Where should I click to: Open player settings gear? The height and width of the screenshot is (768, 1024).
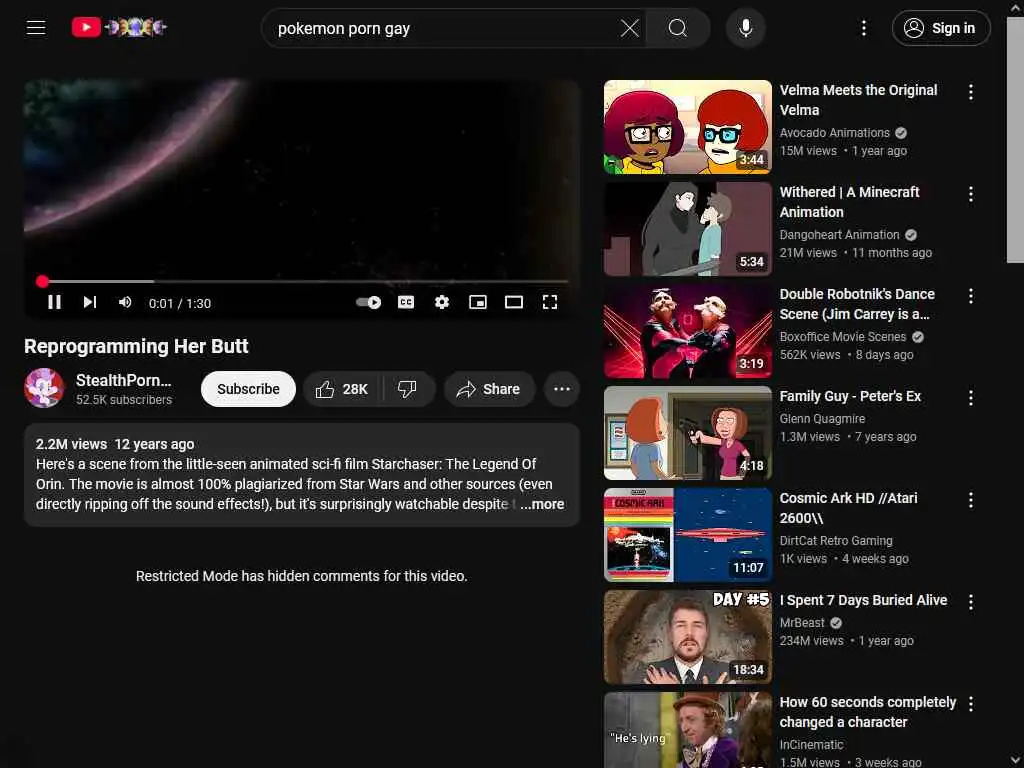point(441,302)
